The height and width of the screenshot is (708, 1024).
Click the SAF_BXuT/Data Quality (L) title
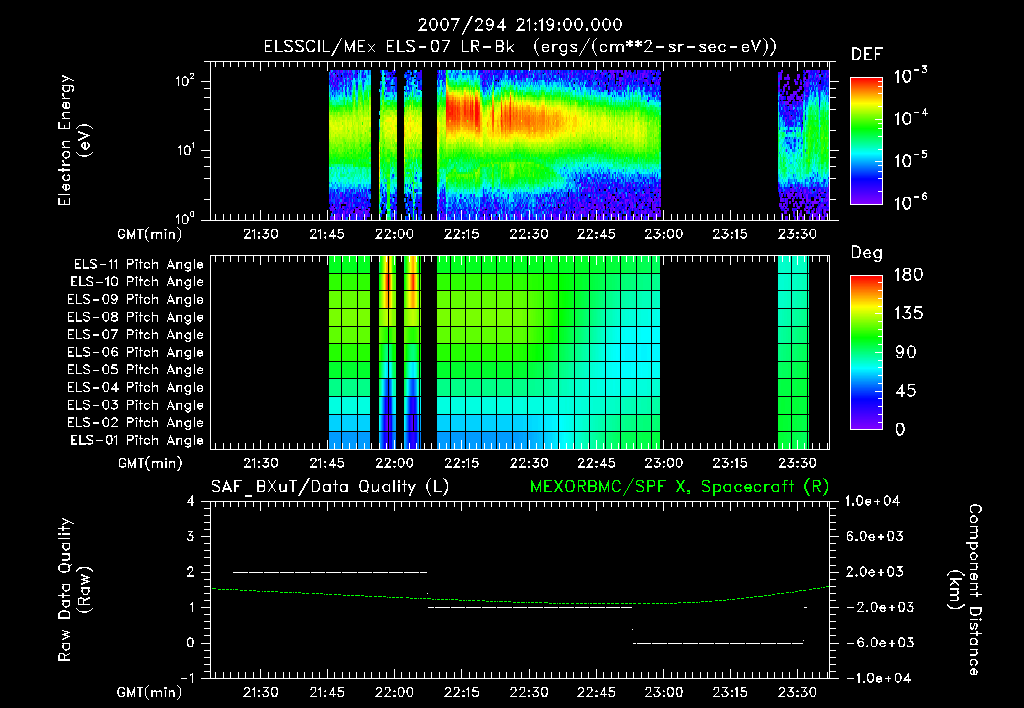pyautogui.click(x=330, y=487)
